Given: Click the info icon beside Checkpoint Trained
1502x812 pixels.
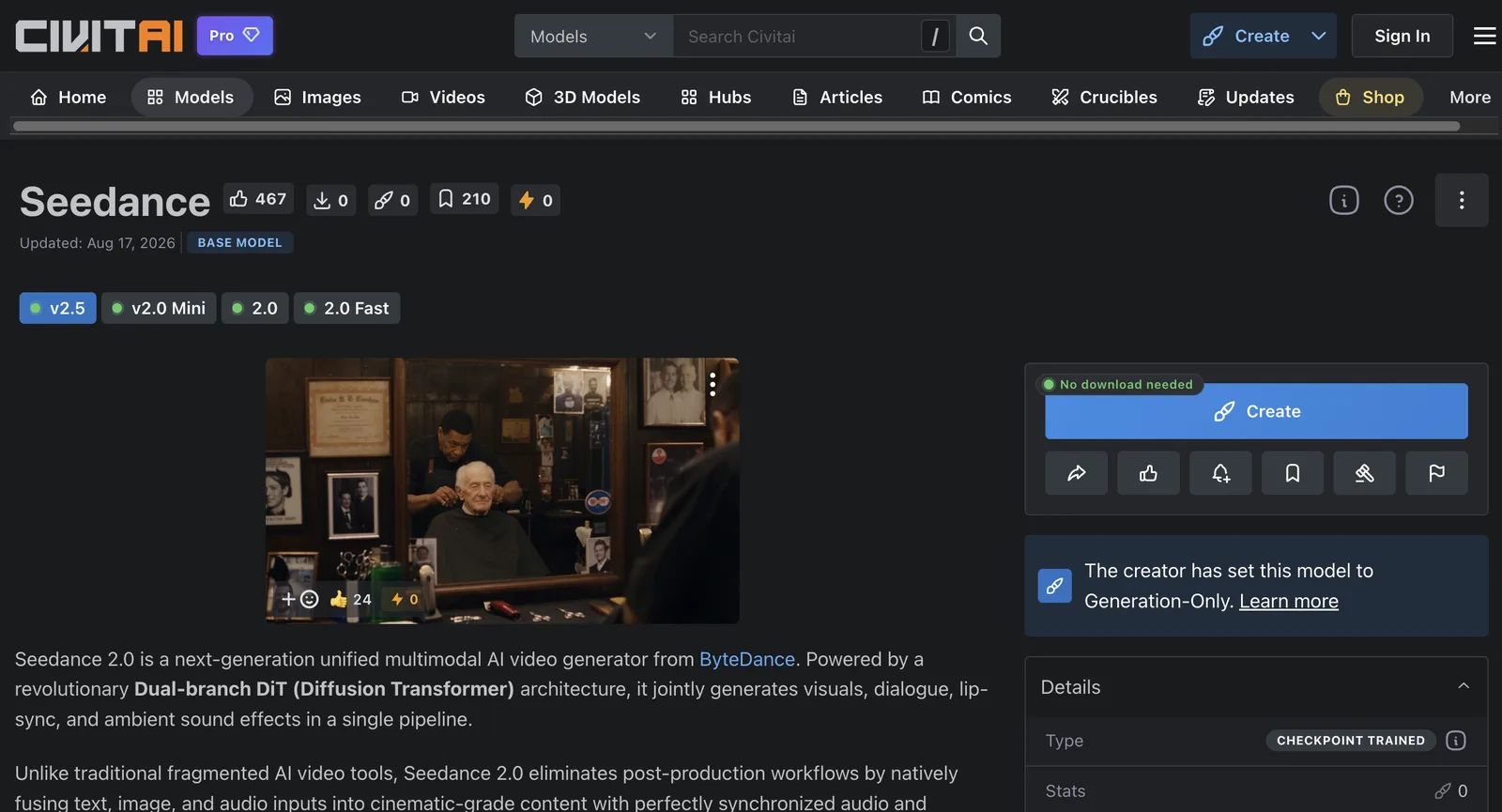Looking at the screenshot, I should click(x=1456, y=741).
